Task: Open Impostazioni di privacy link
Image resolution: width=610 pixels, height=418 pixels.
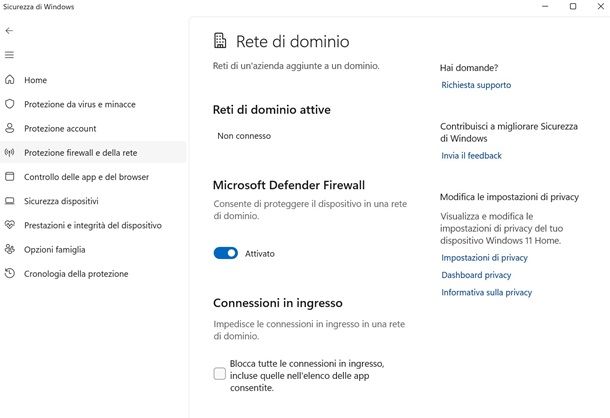Action: 484,258
